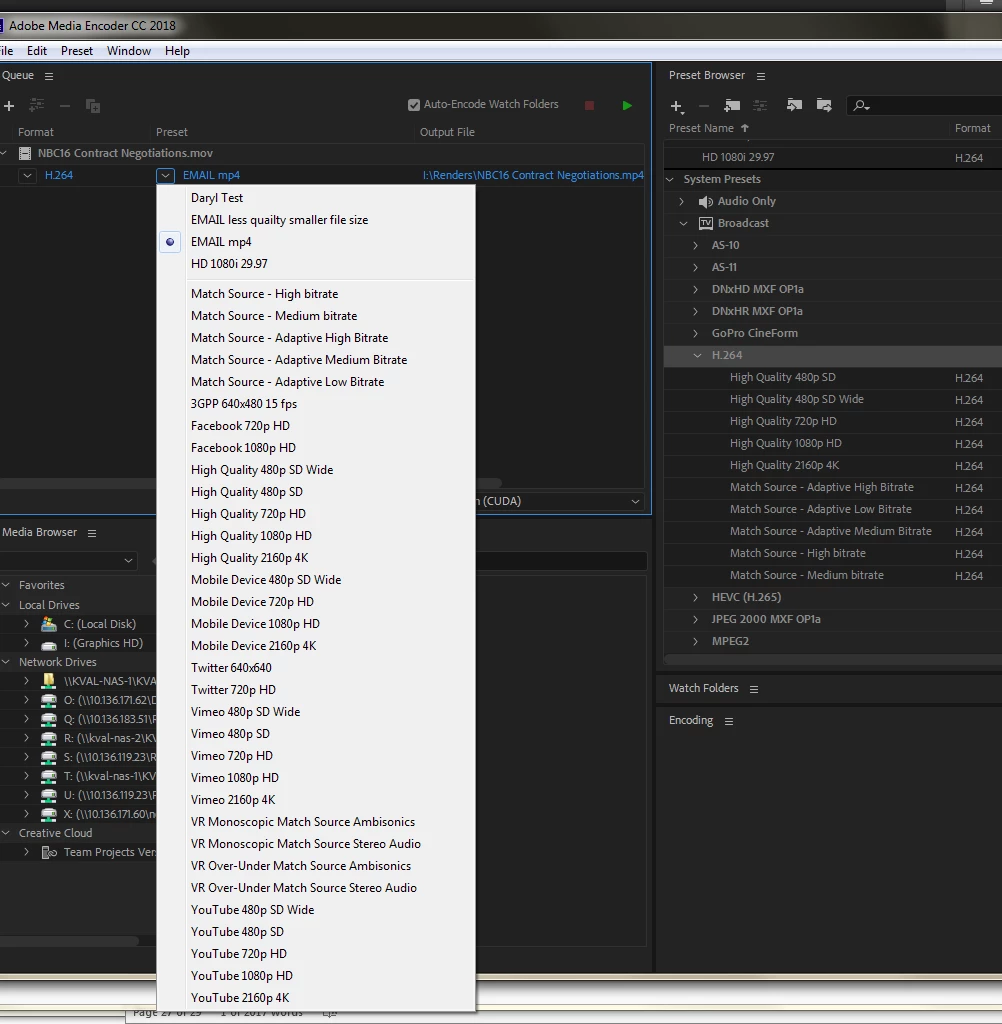Screen dimensions: 1002x1024
Task: Expand the I: (Graphics HD) drive
Action: (x=26, y=643)
